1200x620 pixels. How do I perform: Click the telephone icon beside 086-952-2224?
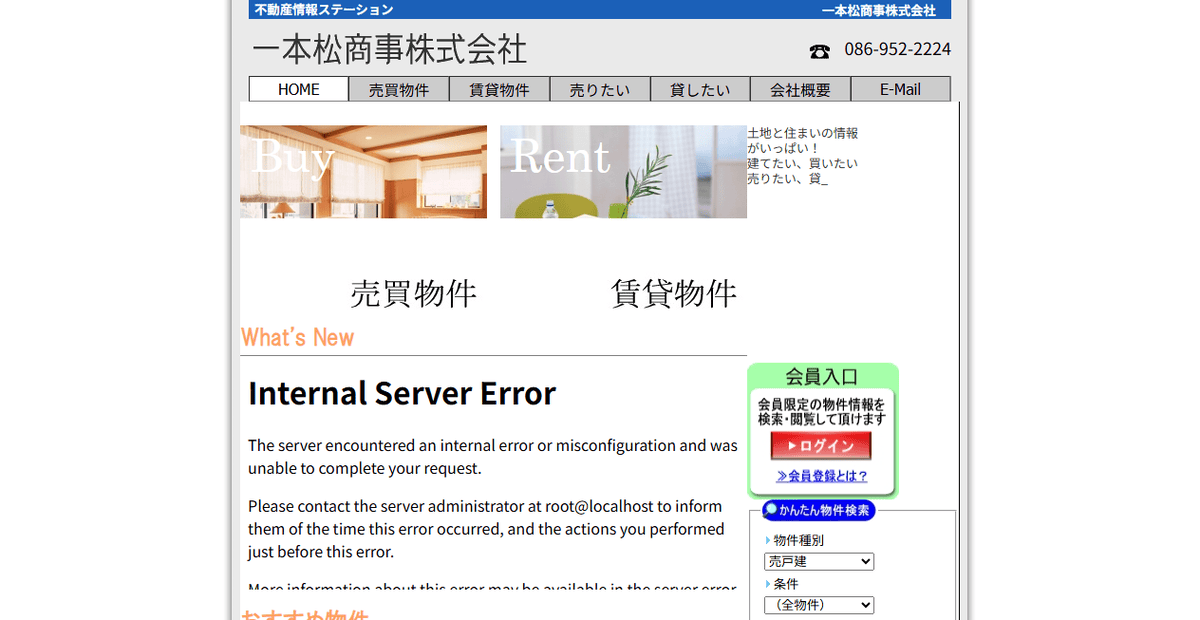tap(820, 50)
